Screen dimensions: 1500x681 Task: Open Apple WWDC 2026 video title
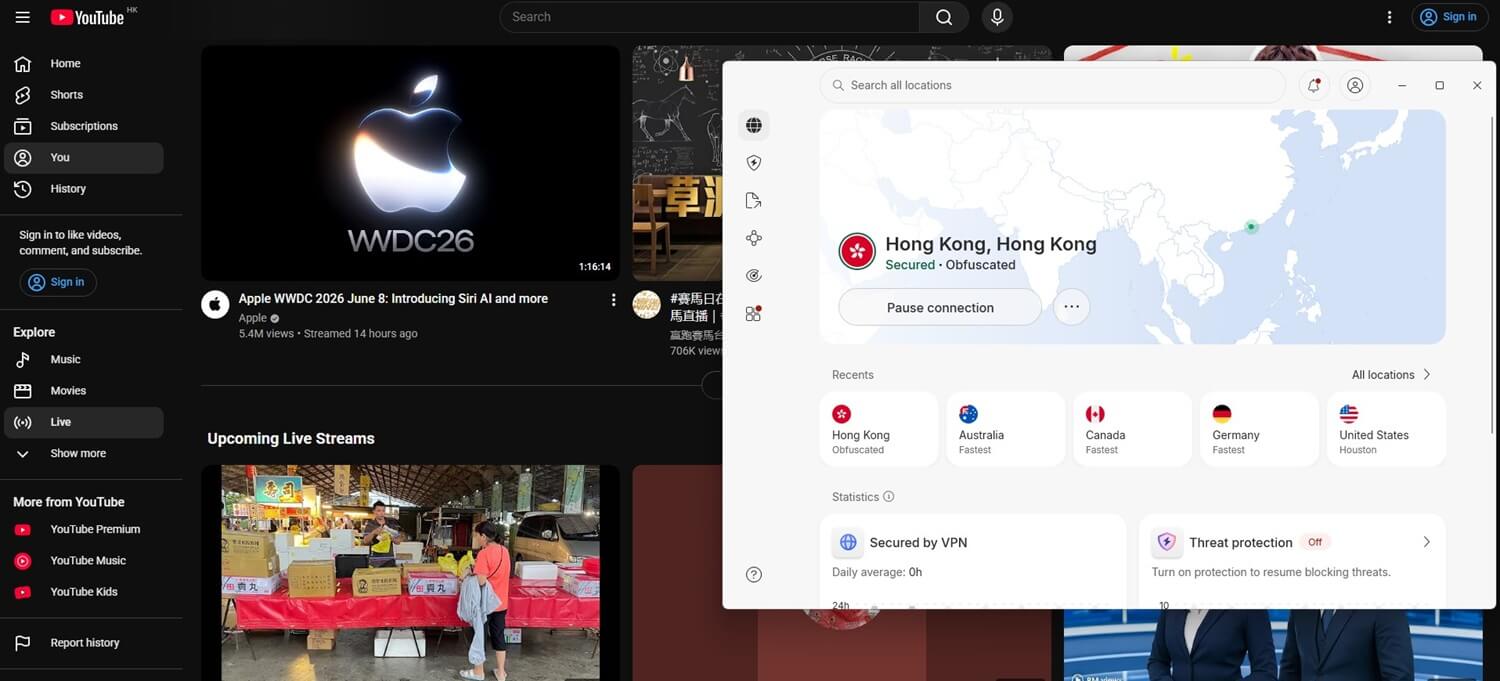coord(393,298)
